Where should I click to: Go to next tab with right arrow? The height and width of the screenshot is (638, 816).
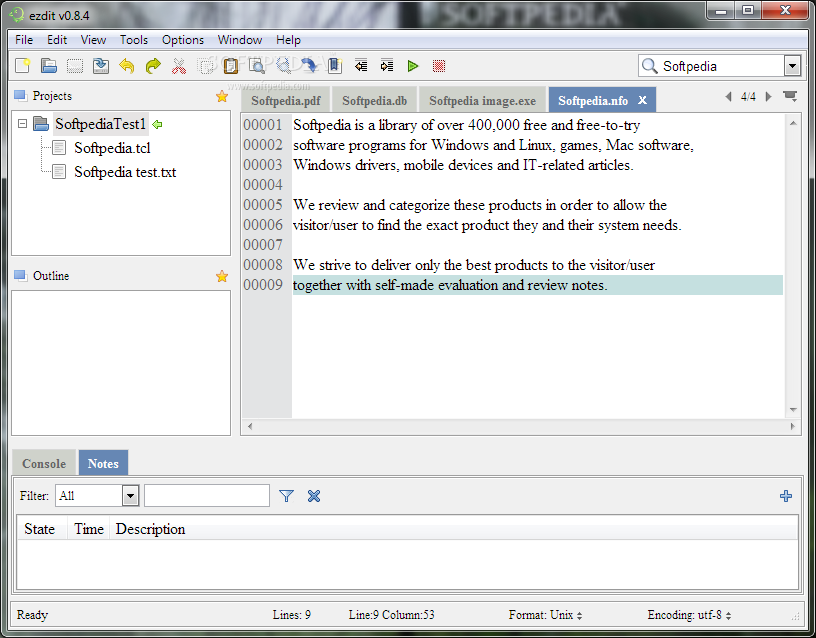point(768,96)
